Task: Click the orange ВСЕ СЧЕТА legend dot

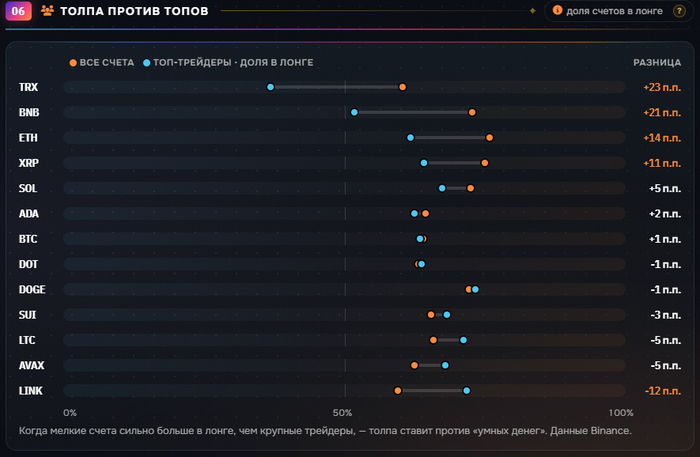Action: pos(73,63)
